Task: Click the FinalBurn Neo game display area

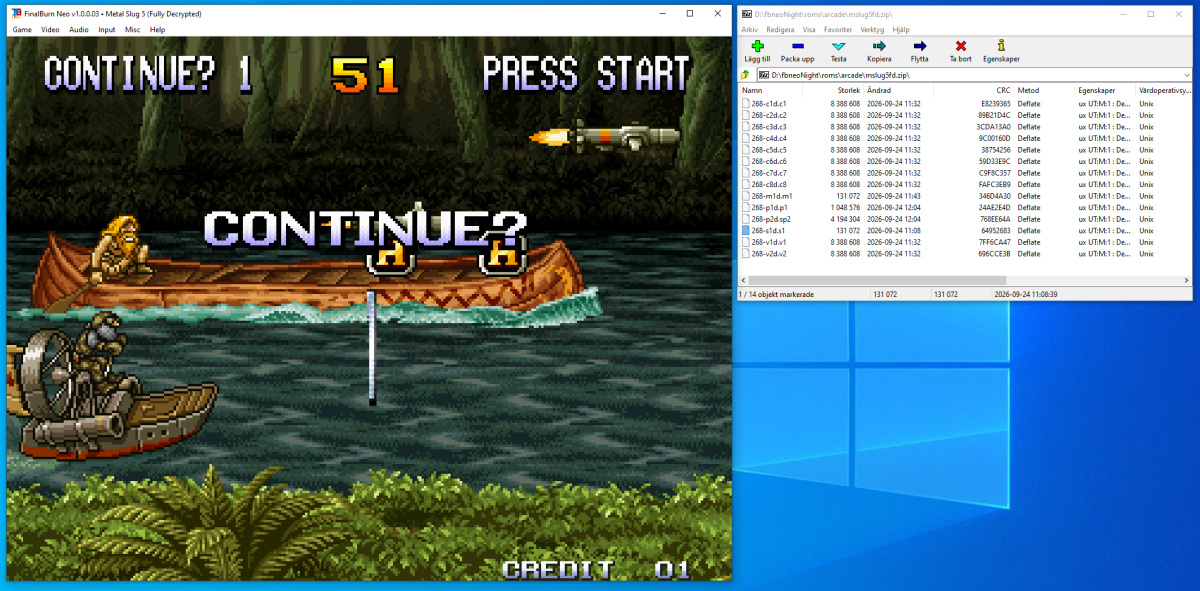Action: 369,308
